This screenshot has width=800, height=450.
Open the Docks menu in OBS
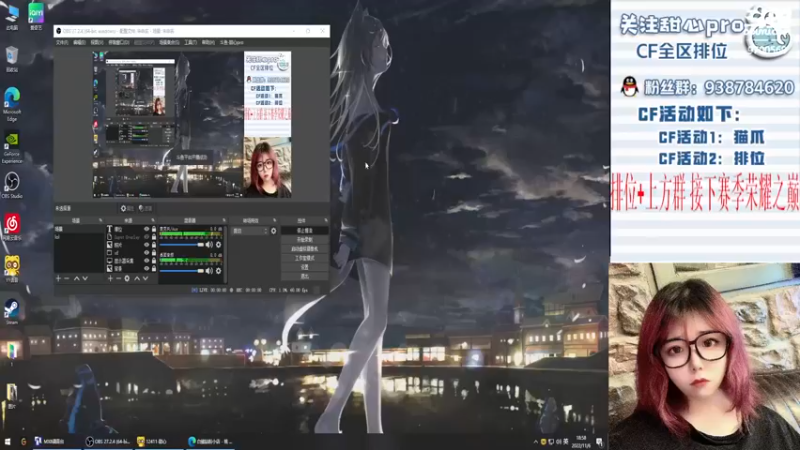click(x=118, y=42)
